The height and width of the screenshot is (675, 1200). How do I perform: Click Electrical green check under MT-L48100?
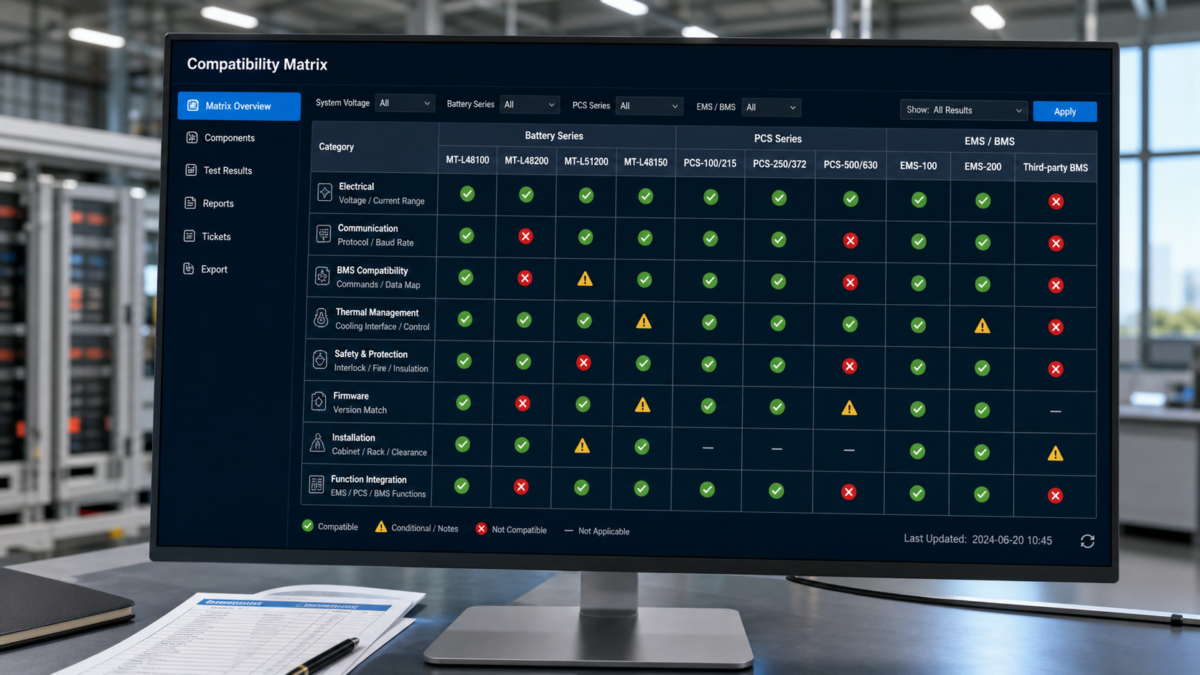pyautogui.click(x=467, y=194)
